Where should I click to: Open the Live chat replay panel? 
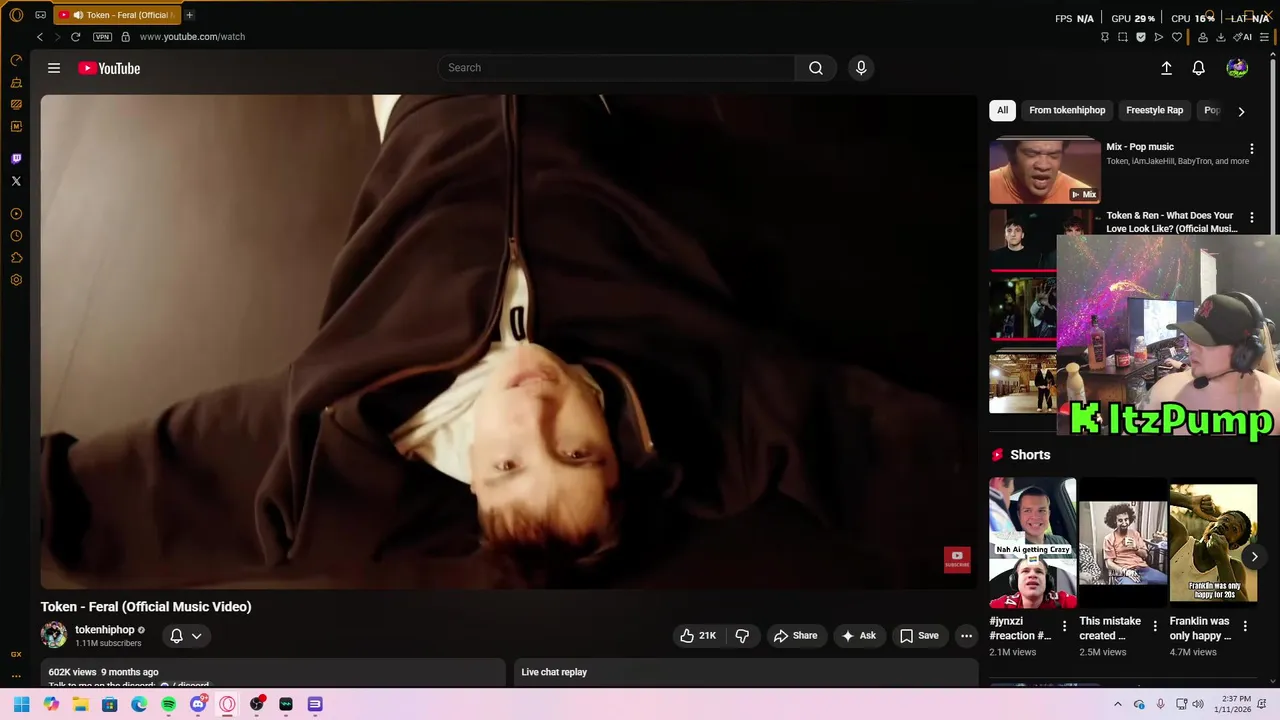(x=747, y=672)
